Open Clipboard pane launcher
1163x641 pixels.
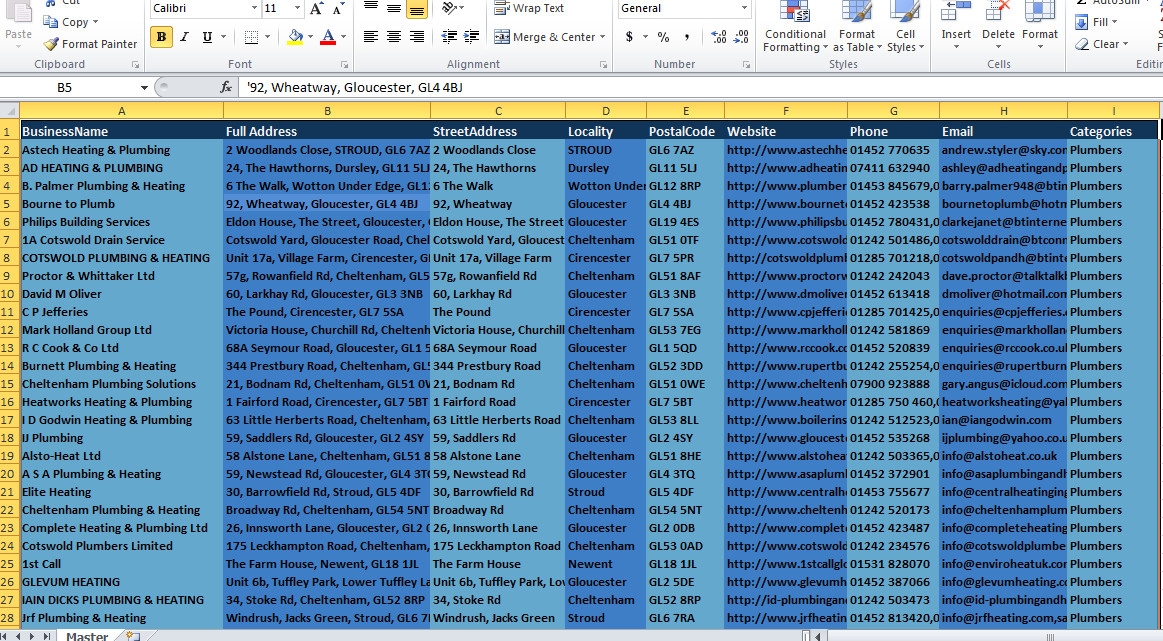(x=135, y=65)
